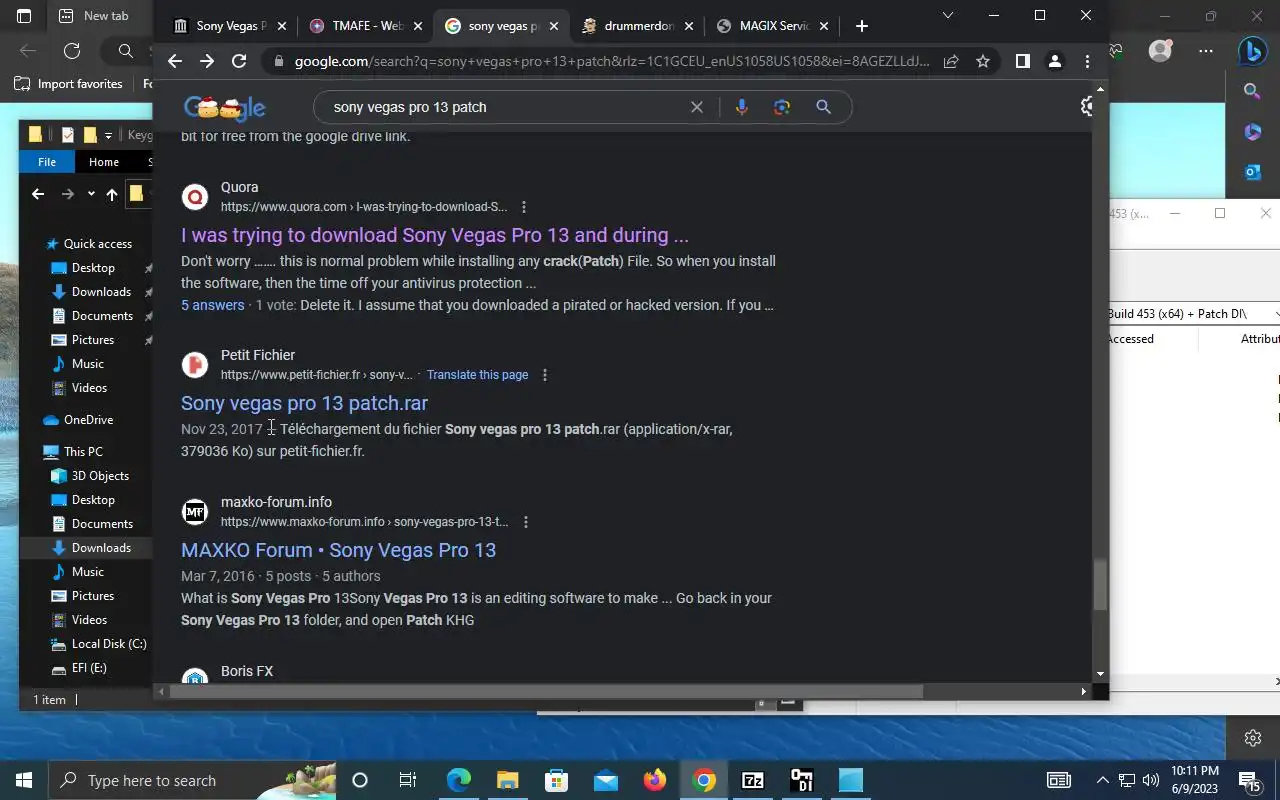
Task: Open File Explorer recent locations dropdown
Action: tap(91, 194)
